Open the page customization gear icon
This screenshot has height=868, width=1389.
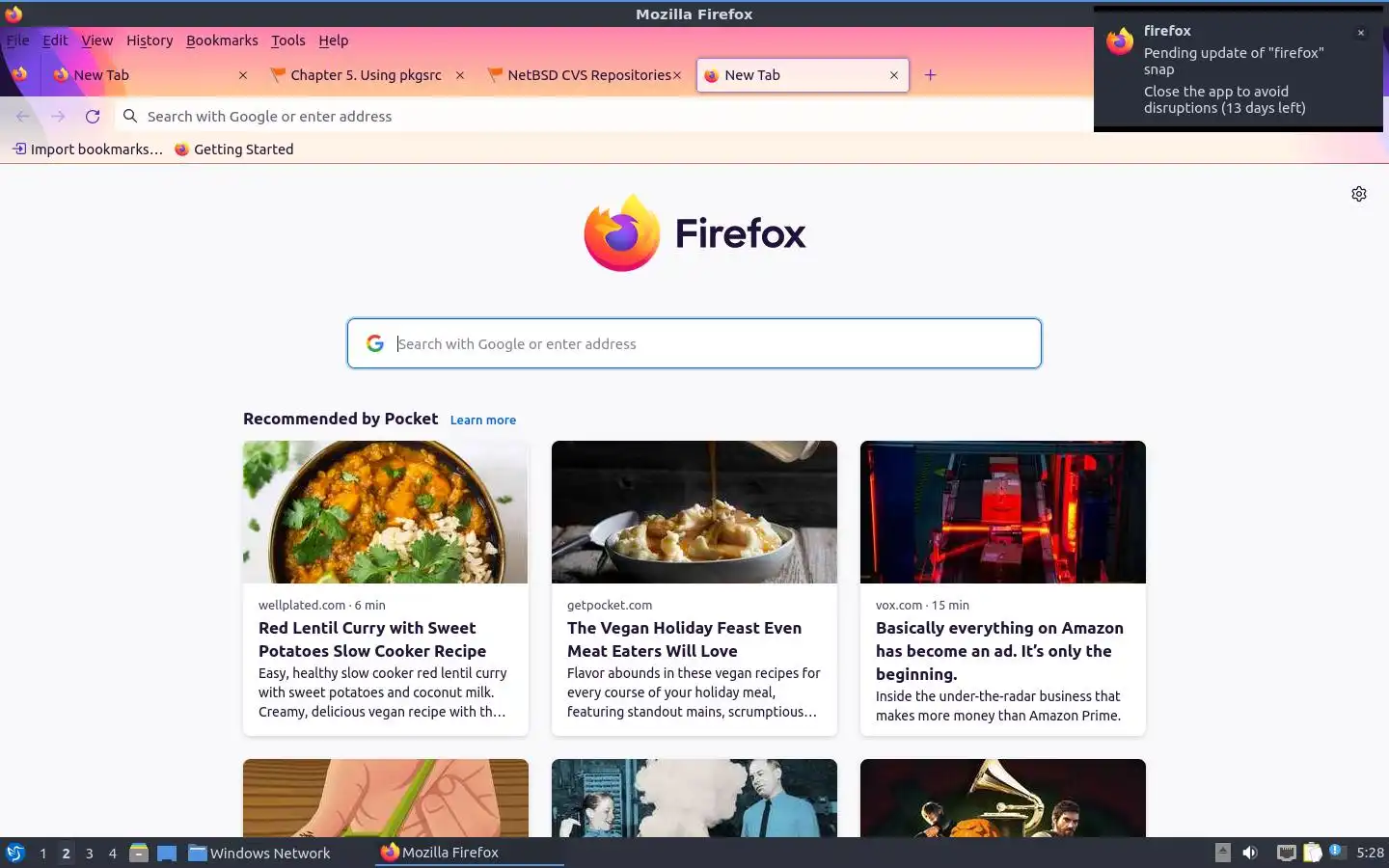(1359, 194)
